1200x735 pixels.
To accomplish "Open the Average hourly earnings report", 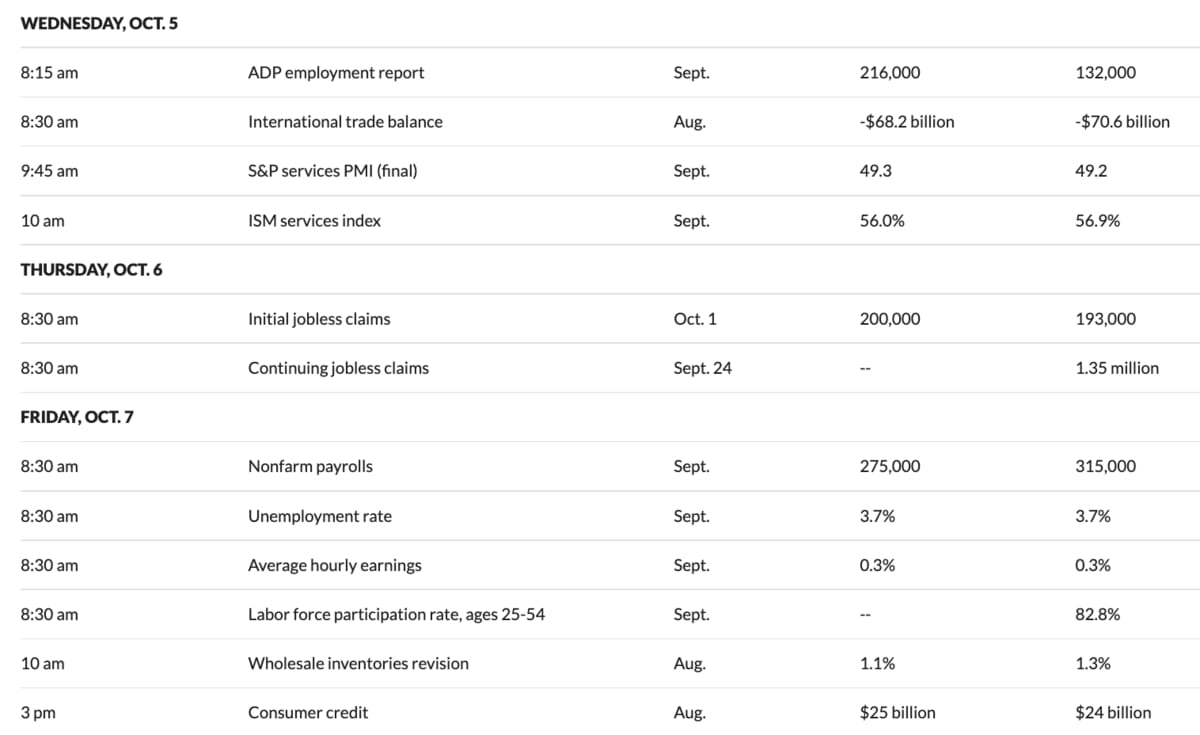I will point(335,565).
